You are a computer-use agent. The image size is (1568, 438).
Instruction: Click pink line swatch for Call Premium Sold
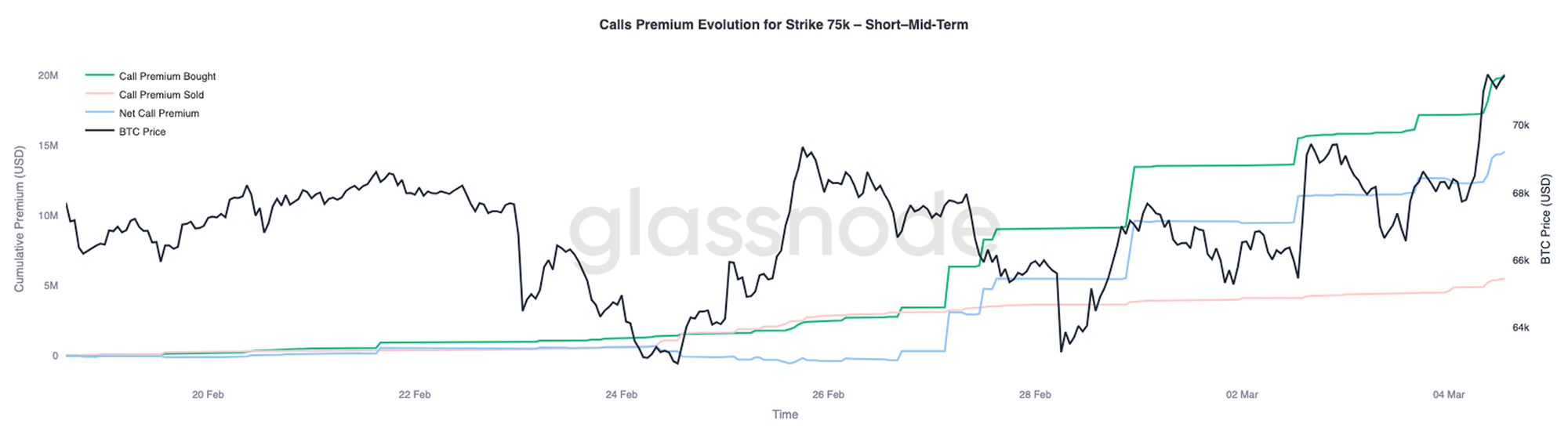pyautogui.click(x=99, y=95)
